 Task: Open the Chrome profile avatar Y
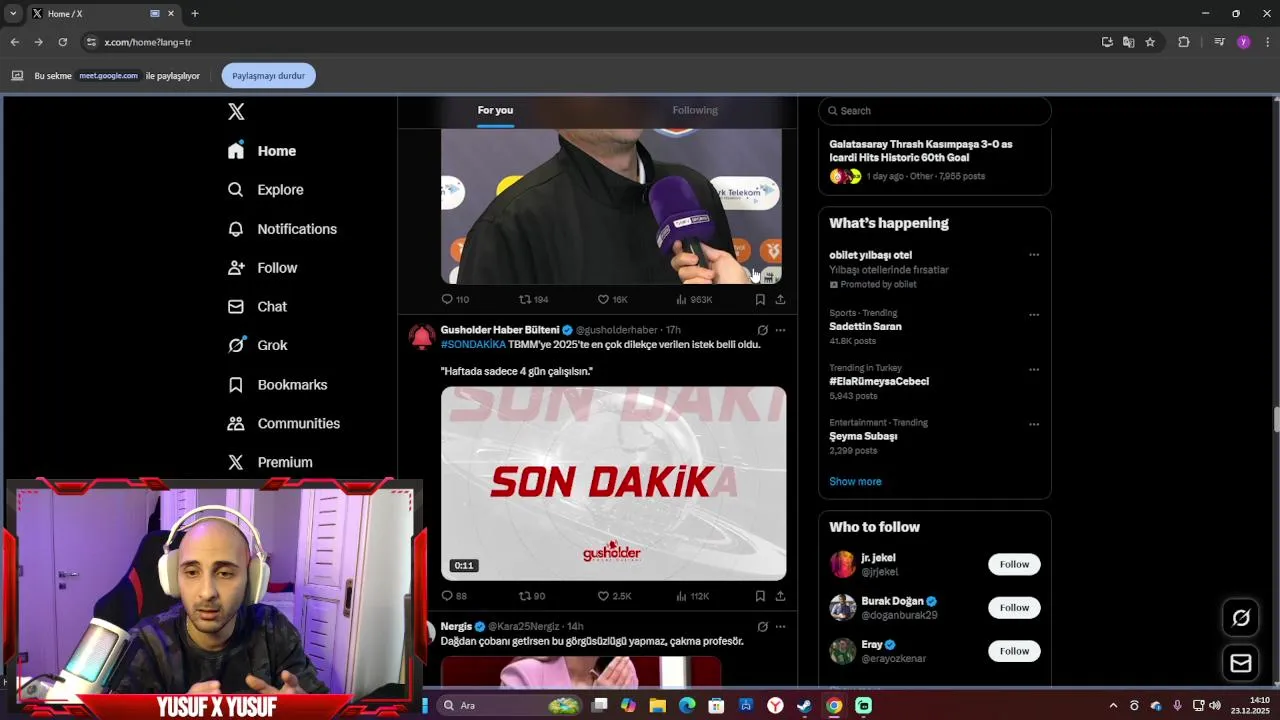tap(1243, 42)
